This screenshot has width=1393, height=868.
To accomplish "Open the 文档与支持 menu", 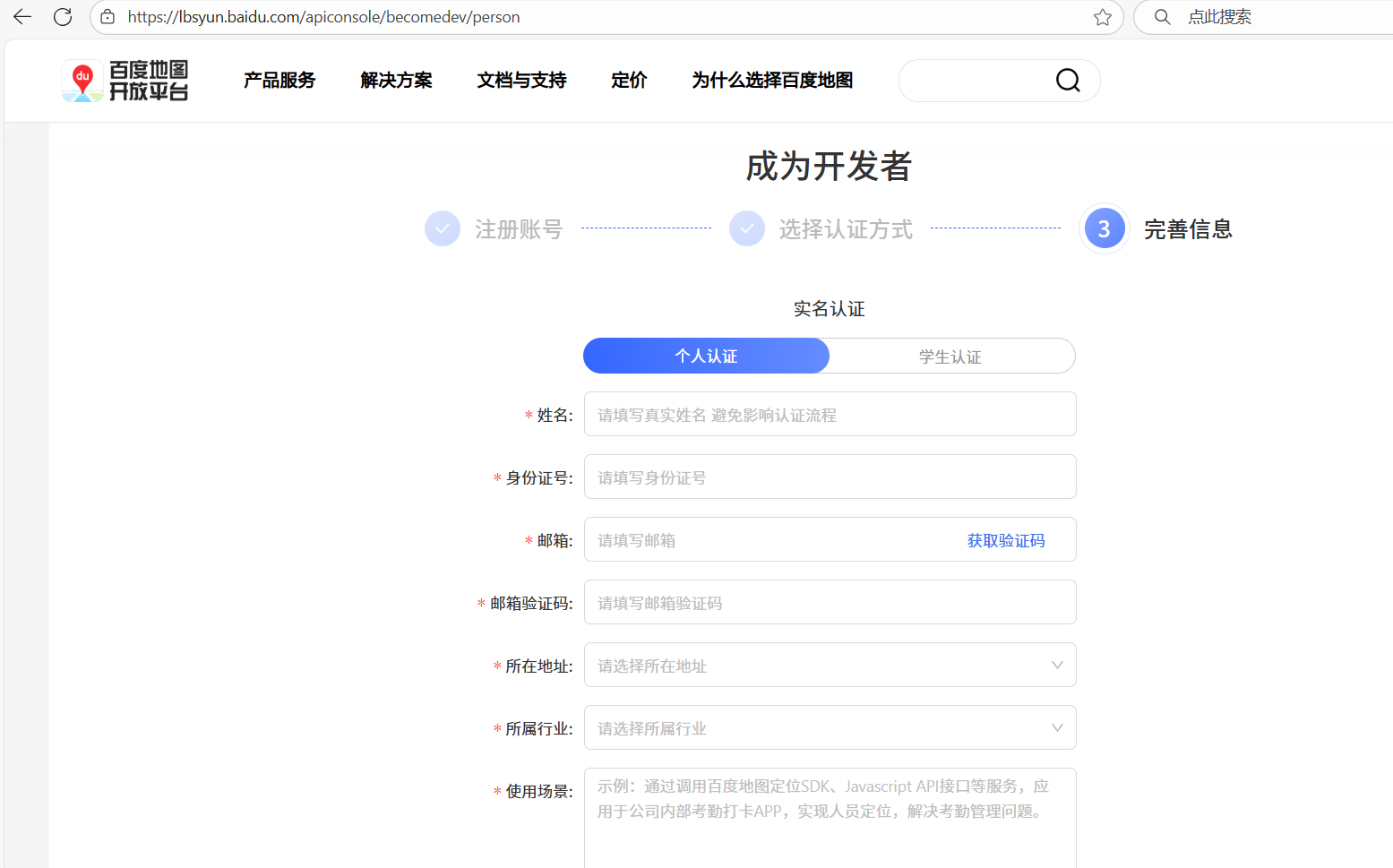I will click(521, 81).
